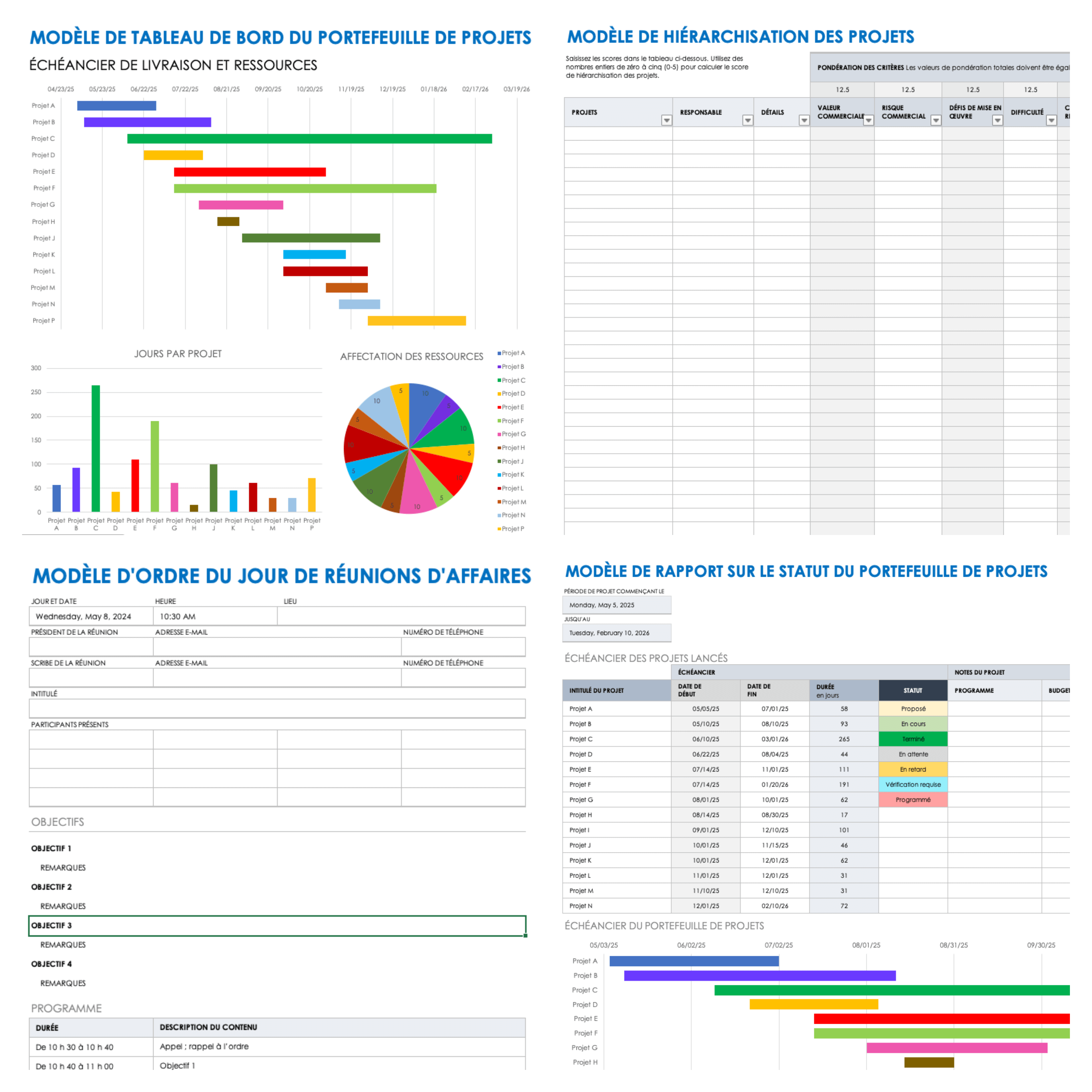
Task: Open the DÉTAILS column filter arrow
Action: tap(804, 120)
